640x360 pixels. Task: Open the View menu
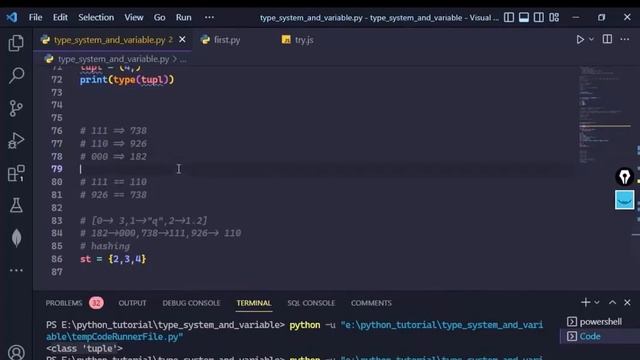tap(134, 18)
